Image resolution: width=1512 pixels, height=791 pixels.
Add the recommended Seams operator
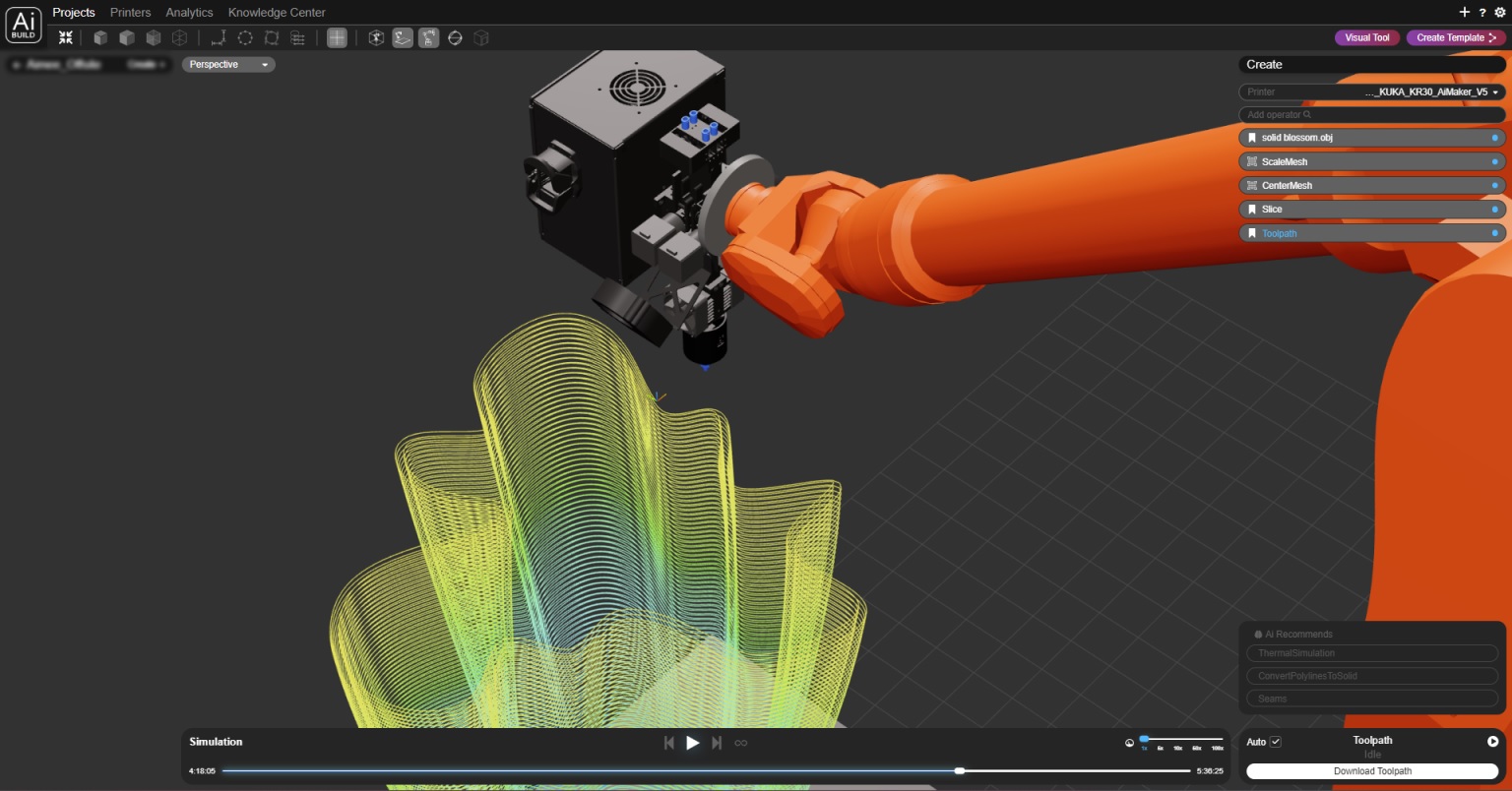click(1372, 699)
